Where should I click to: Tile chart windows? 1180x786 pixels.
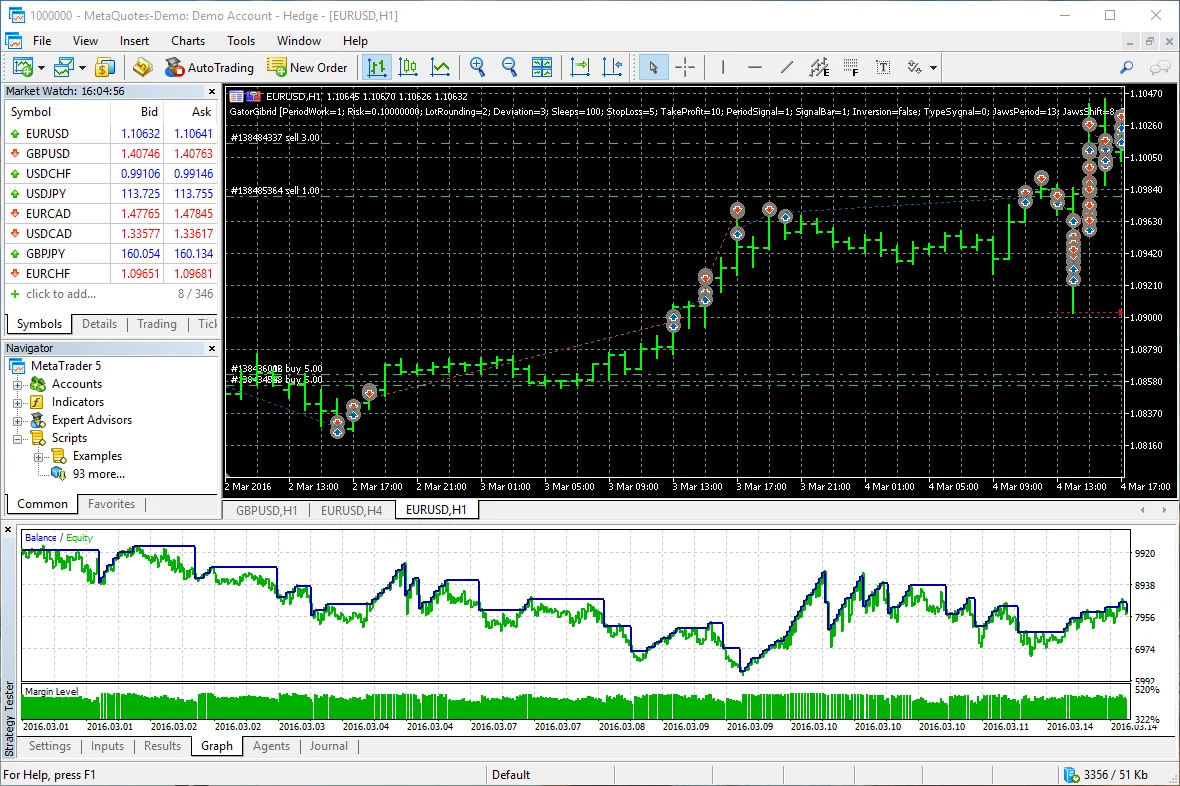click(542, 67)
